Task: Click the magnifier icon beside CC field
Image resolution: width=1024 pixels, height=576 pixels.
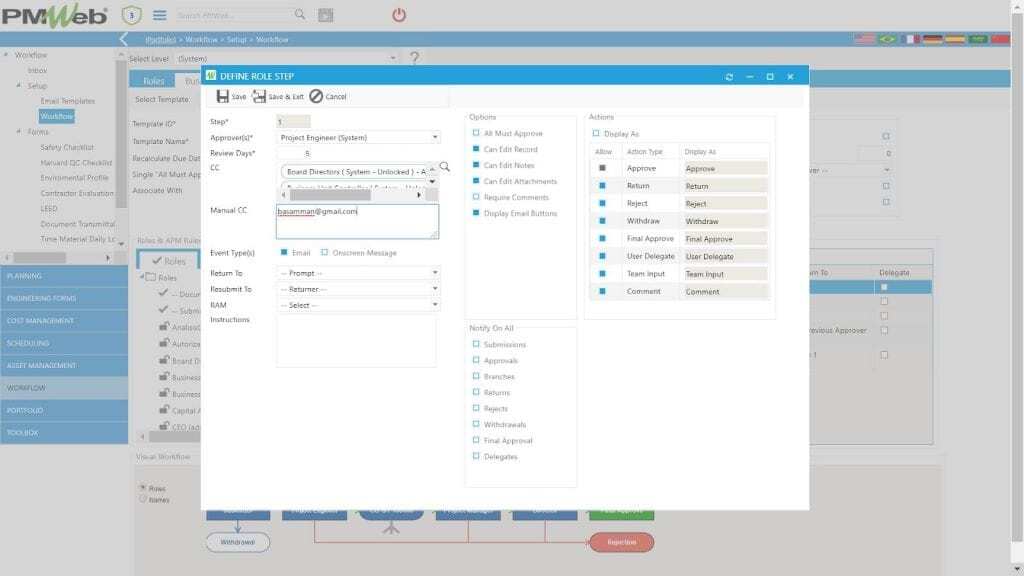Action: (445, 167)
